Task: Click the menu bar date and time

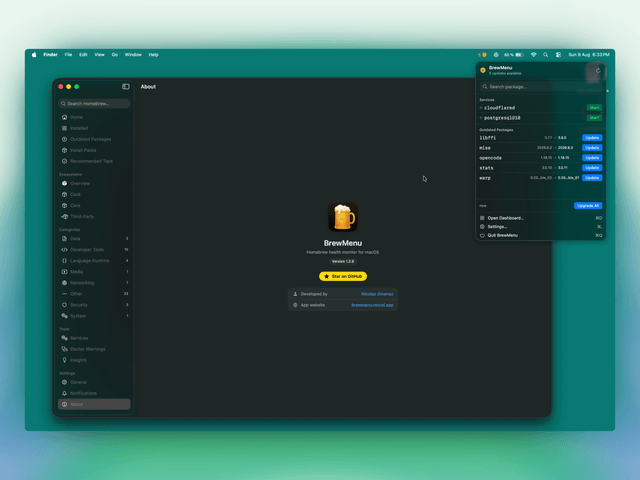Action: click(589, 55)
